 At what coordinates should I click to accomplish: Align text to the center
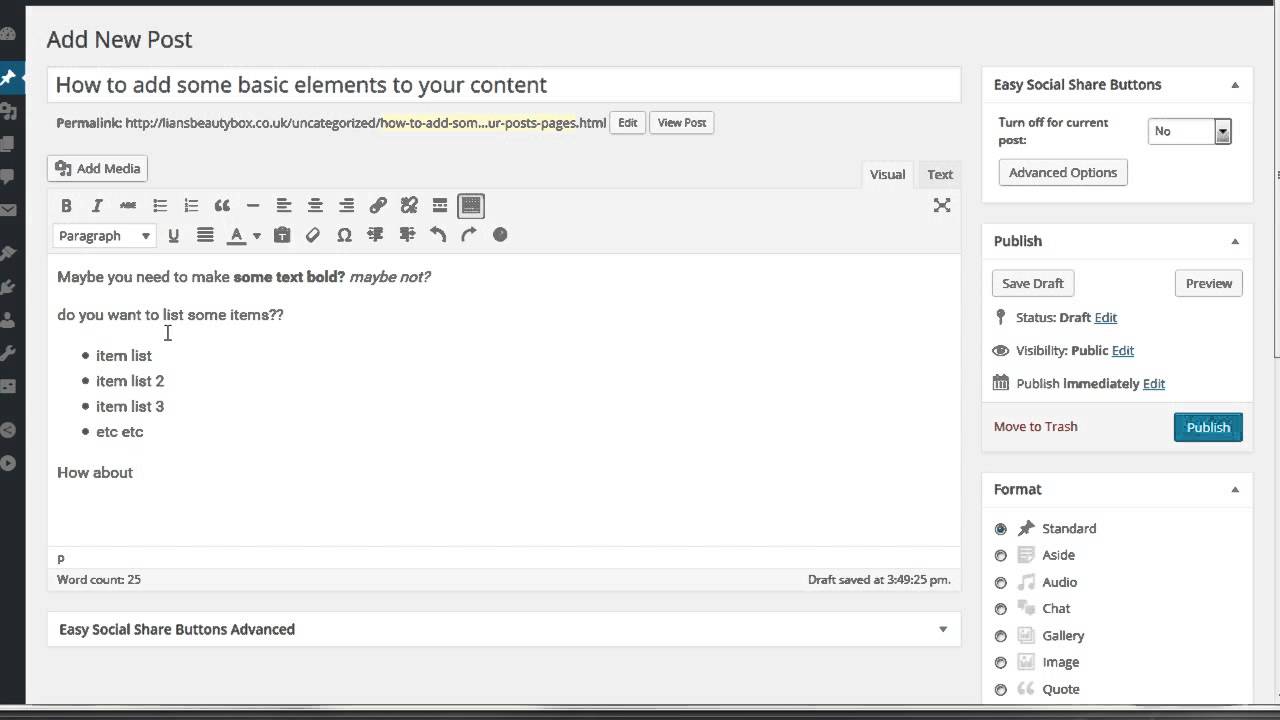(x=315, y=206)
